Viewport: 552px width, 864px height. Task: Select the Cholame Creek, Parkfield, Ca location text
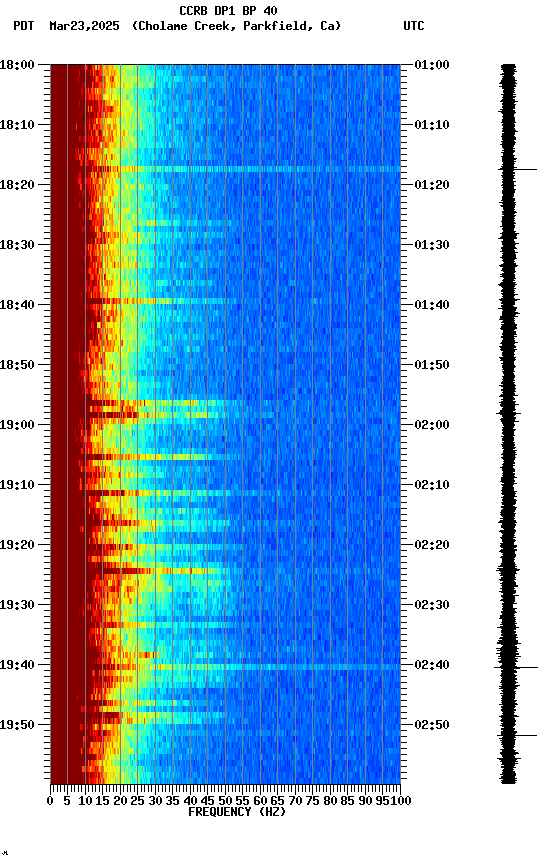[x=236, y=26]
